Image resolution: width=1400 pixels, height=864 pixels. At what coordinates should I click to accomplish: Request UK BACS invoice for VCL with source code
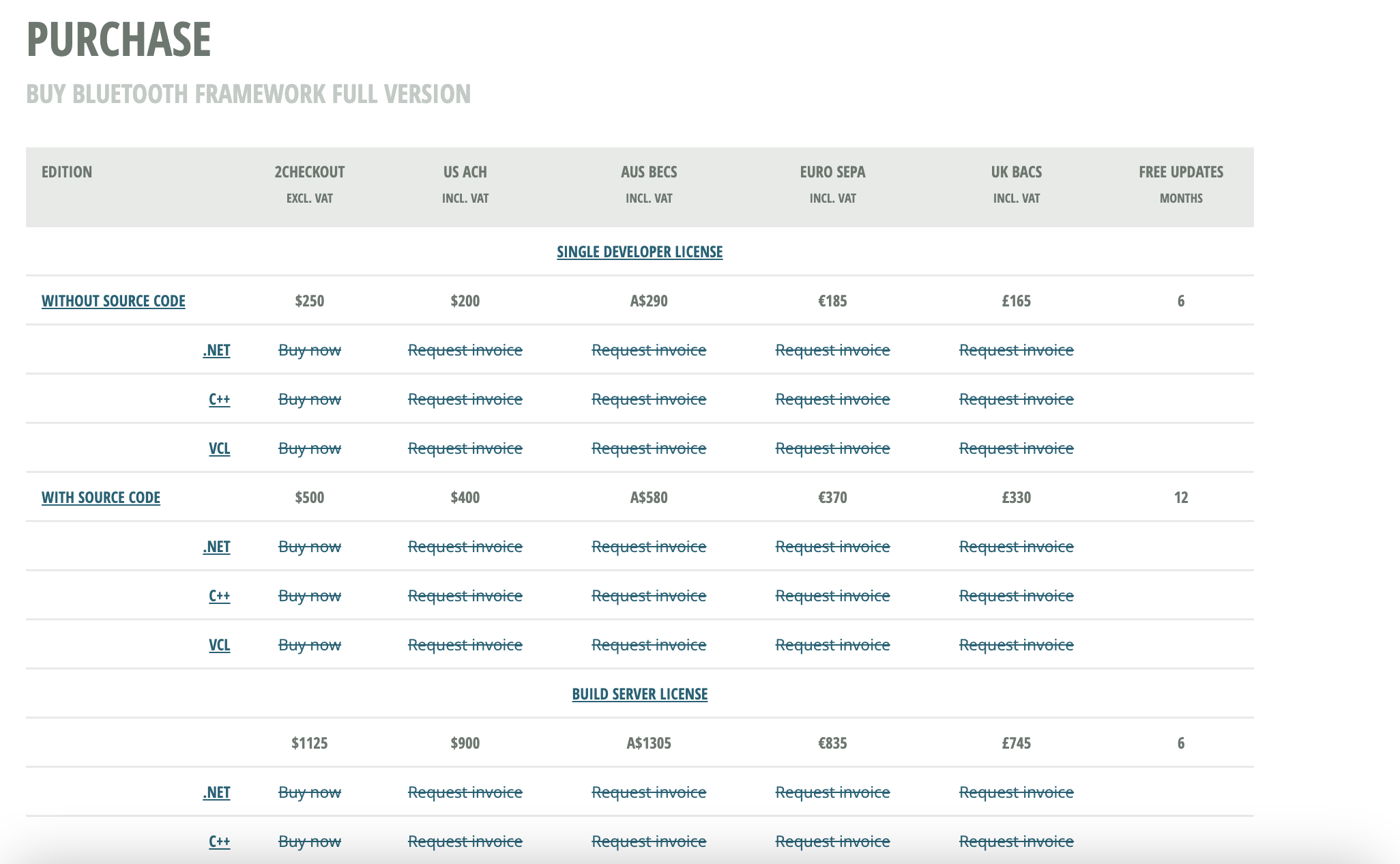(x=1017, y=645)
